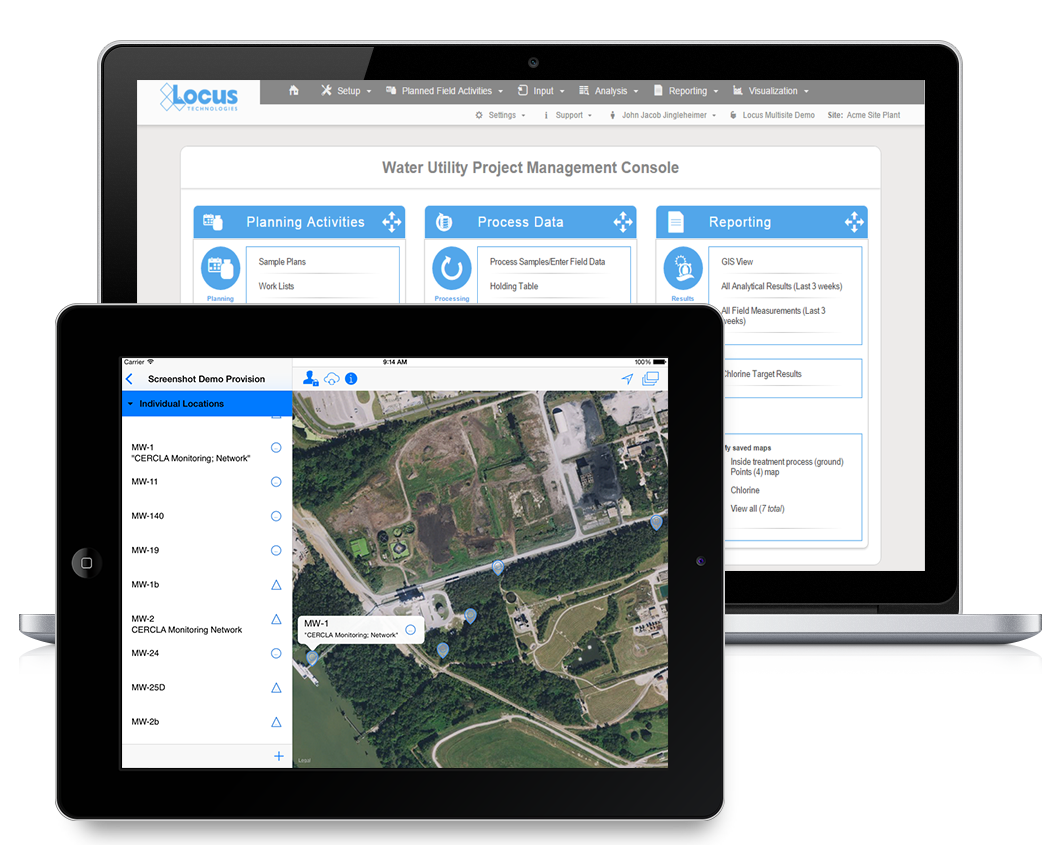Image resolution: width=1062 pixels, height=845 pixels.
Task: Open the Sample Plans link
Action: click(x=282, y=262)
